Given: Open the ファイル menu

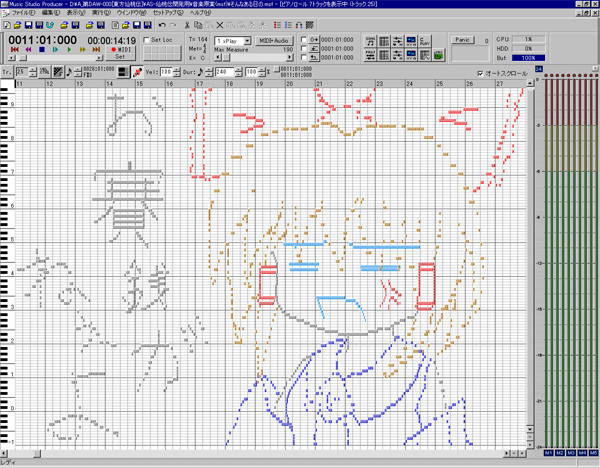Looking at the screenshot, I should pyautogui.click(x=24, y=13).
